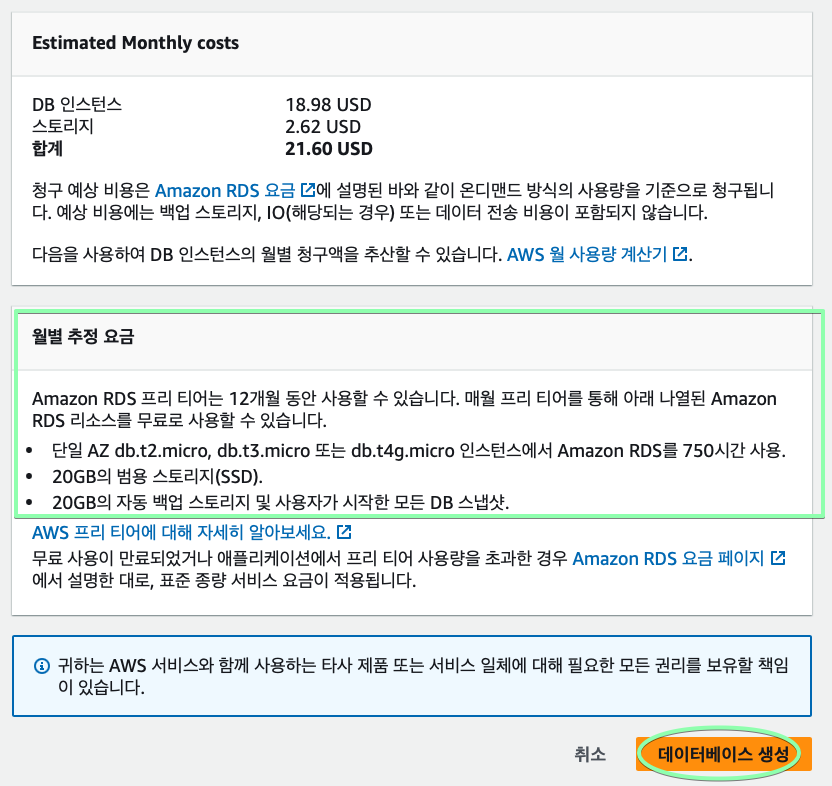Open the Amazon RDS 요금 link
832x786 pixels.
click(224, 190)
